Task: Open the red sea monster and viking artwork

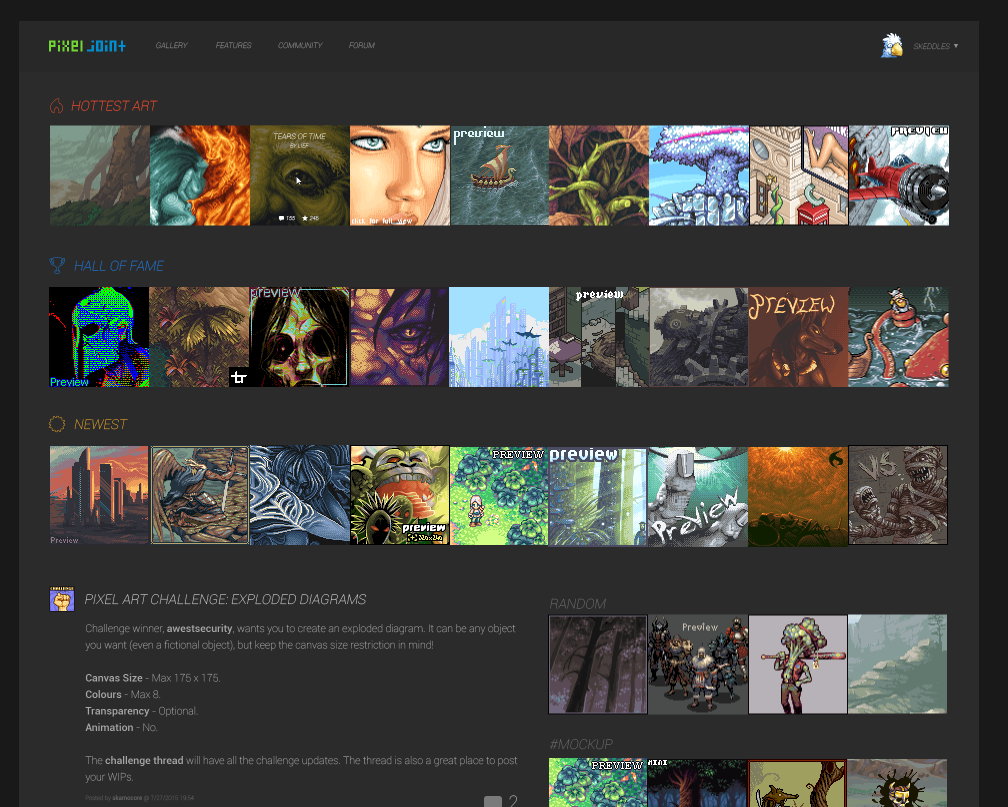Action: click(899, 337)
